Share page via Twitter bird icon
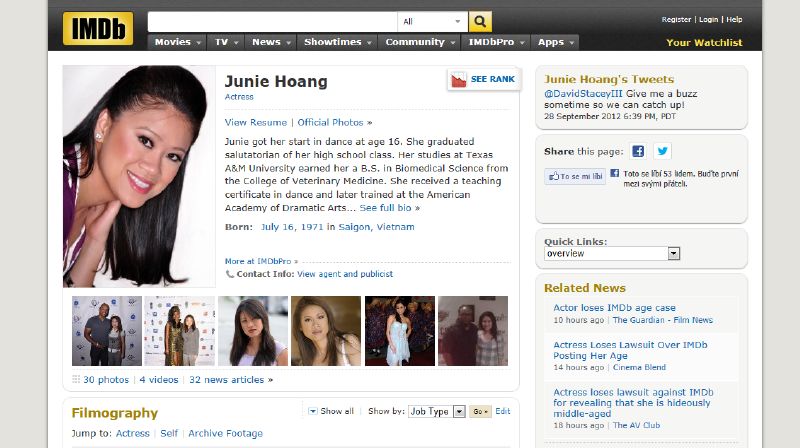800x448 pixels. tap(662, 151)
